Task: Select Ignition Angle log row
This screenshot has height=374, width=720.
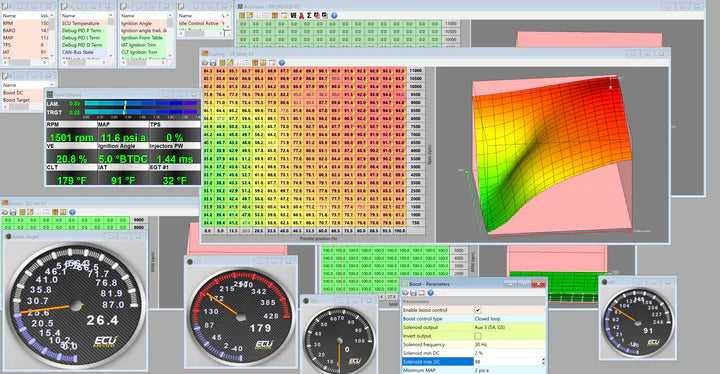Action: point(143,23)
